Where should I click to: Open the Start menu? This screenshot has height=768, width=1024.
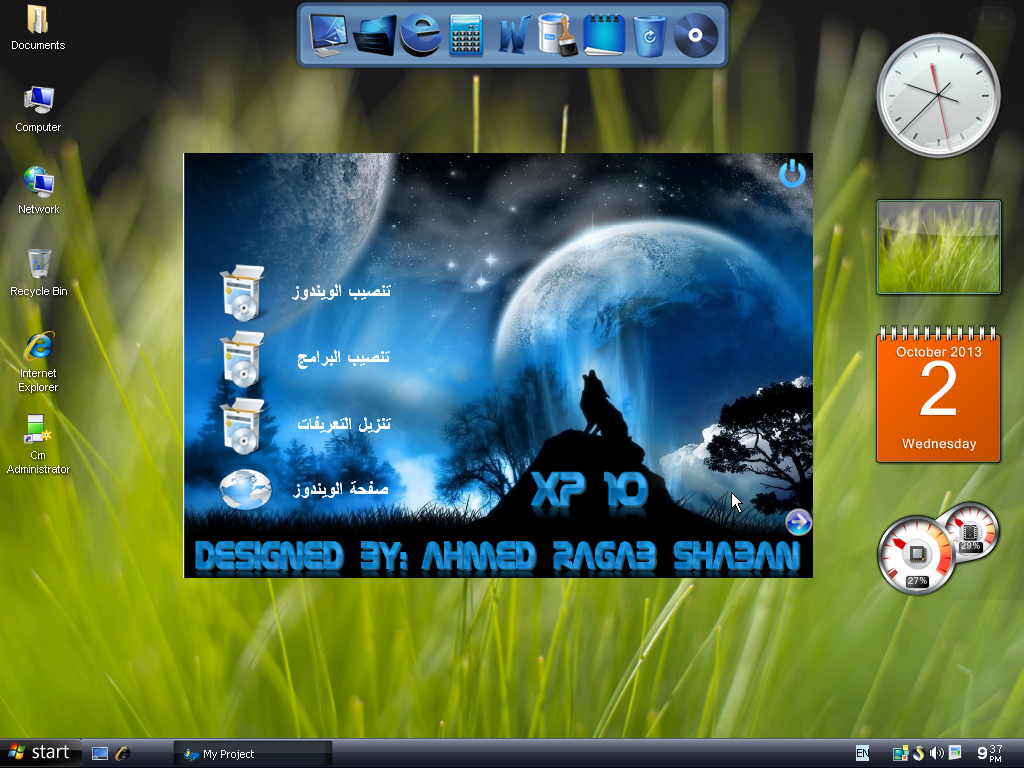pyautogui.click(x=40, y=753)
